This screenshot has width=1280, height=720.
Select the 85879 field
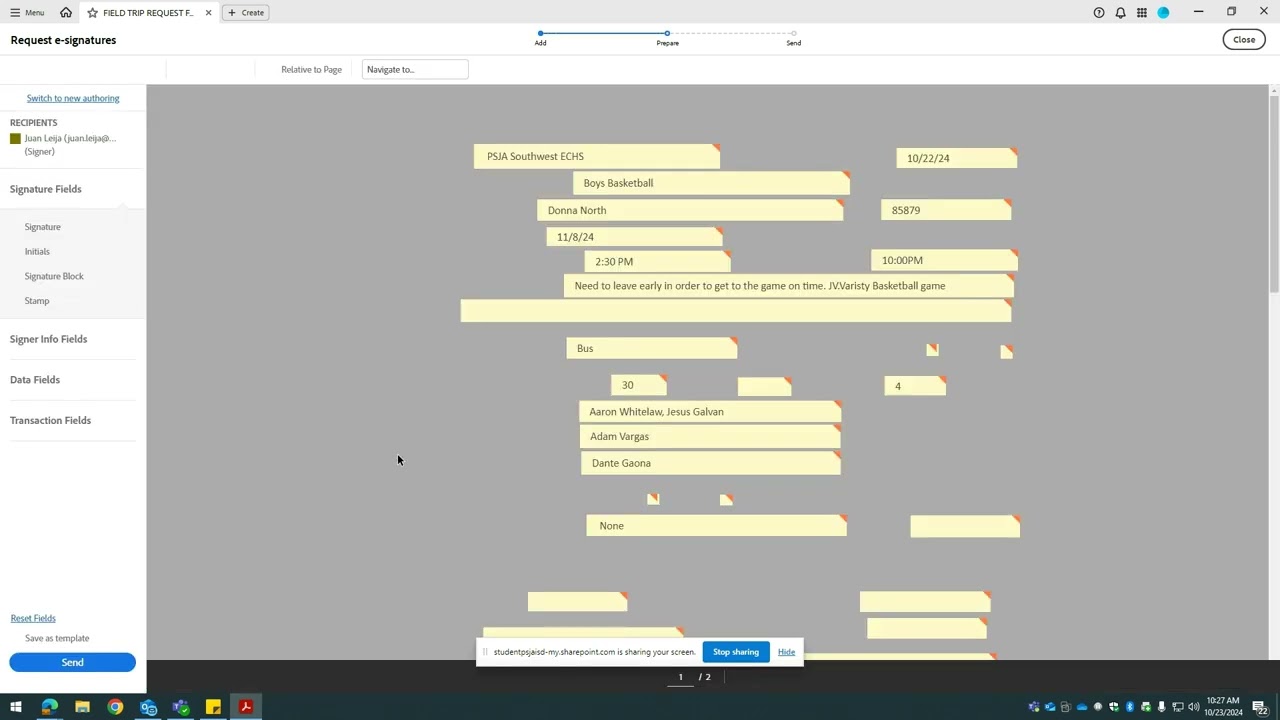946,210
